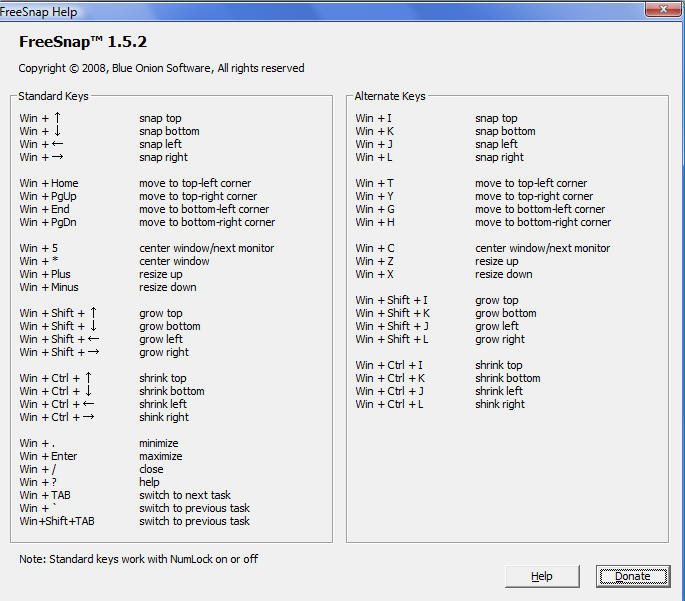Click the 'minimize' description text

[x=159, y=443]
